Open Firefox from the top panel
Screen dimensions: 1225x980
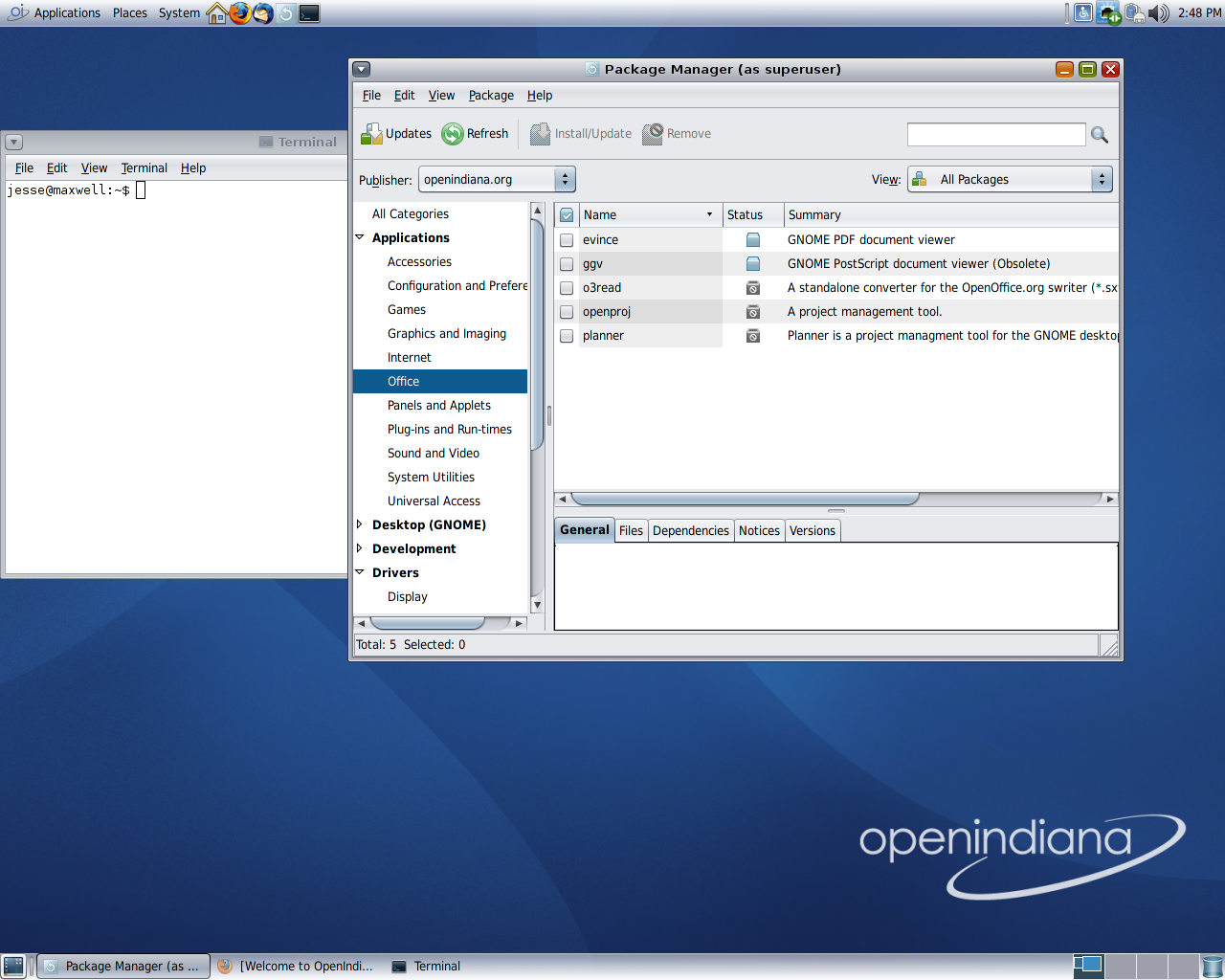click(239, 12)
